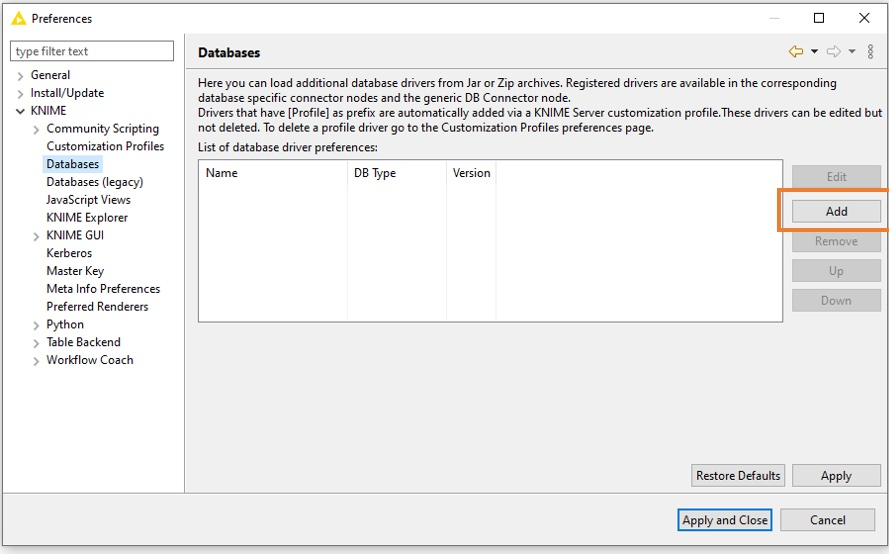Click the forward navigation arrow
Image resolution: width=889 pixels, height=557 pixels.
[833, 52]
